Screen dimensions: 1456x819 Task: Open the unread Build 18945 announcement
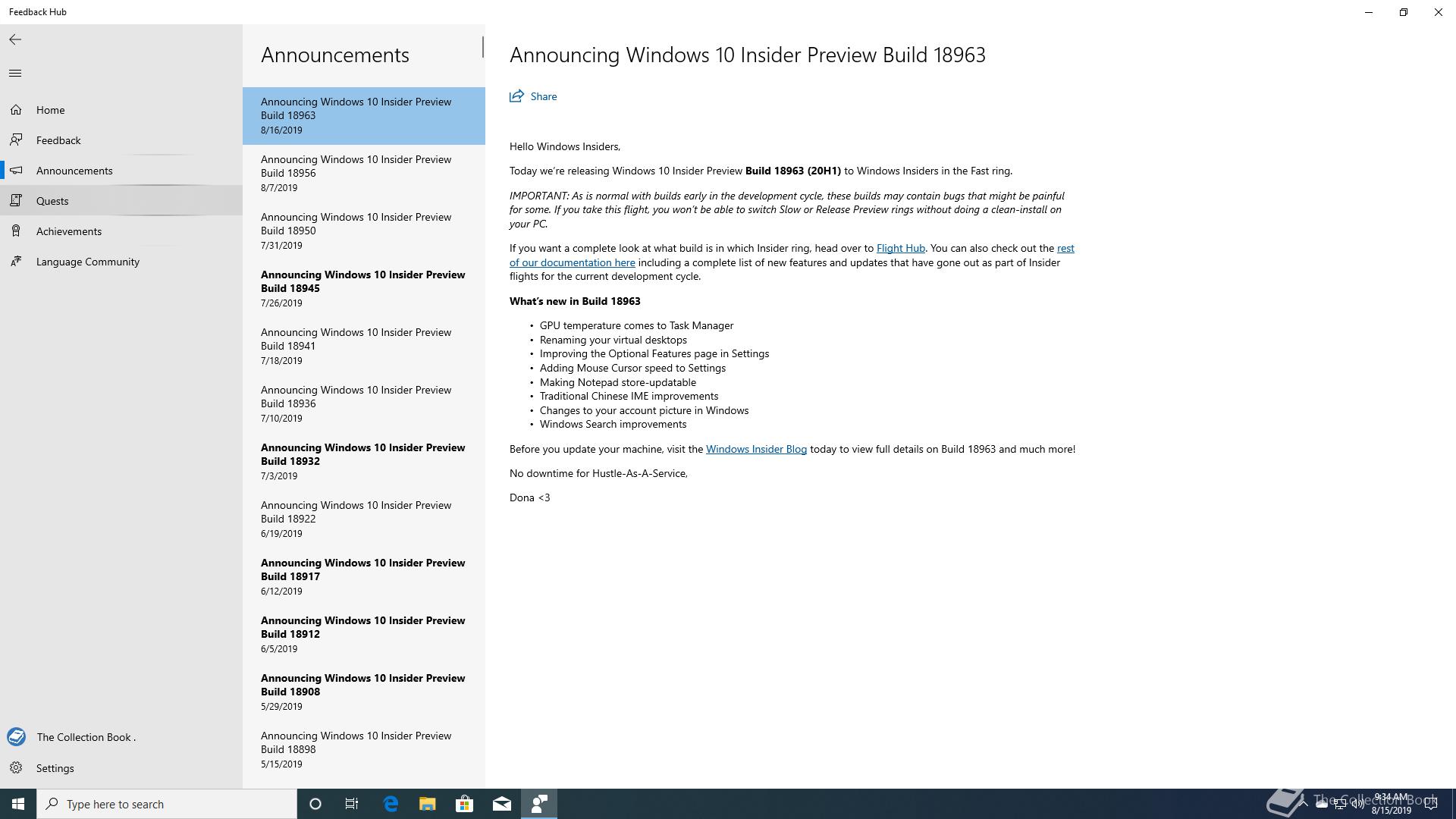pos(364,289)
